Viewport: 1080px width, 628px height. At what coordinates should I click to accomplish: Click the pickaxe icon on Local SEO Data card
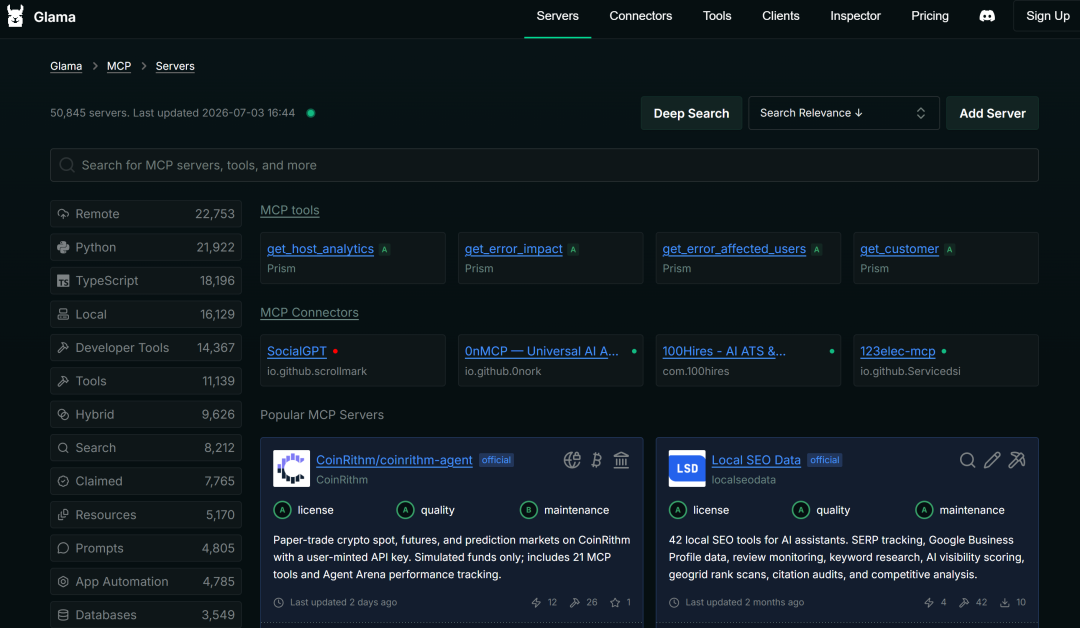pos(1017,460)
